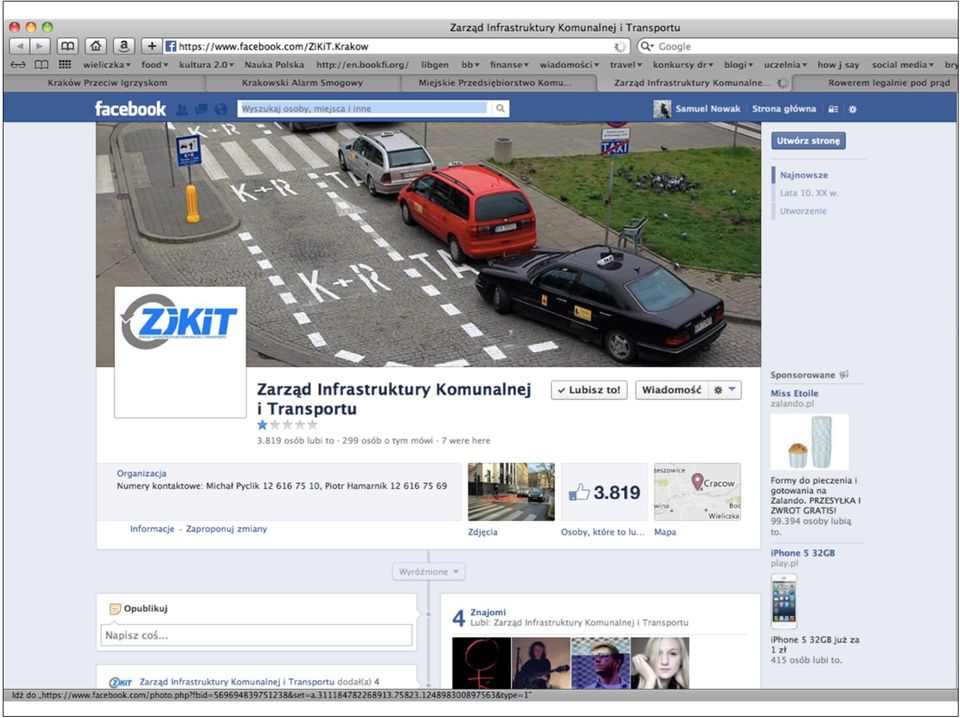Screen dimensions: 960x718
Task: Open the Miss Etoile sponsored ad link
Action: 794,394
